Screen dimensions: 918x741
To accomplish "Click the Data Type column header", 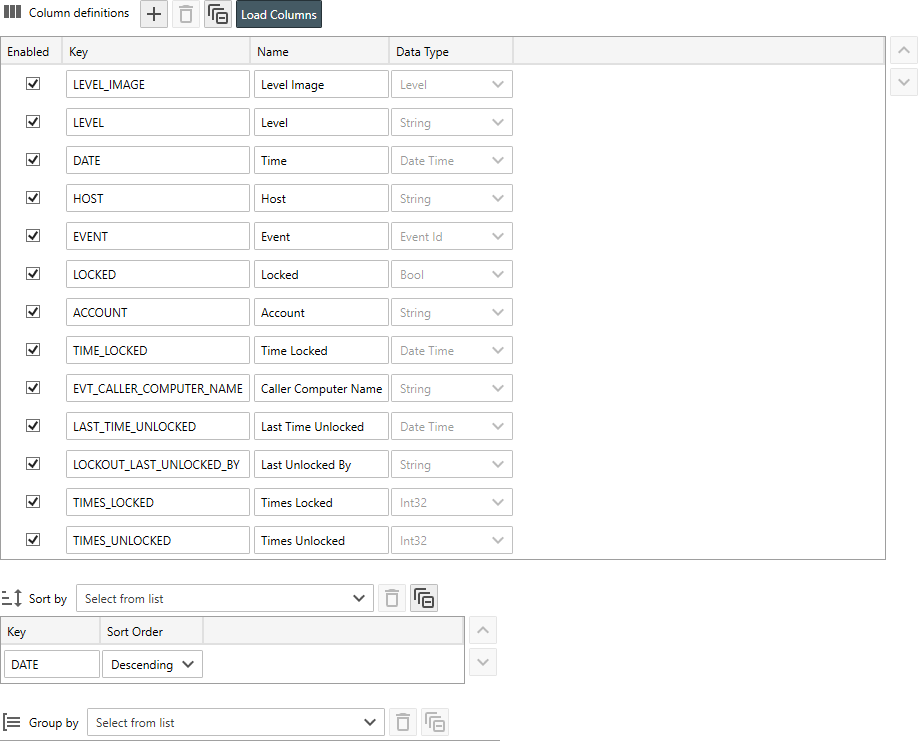I will (x=450, y=51).
